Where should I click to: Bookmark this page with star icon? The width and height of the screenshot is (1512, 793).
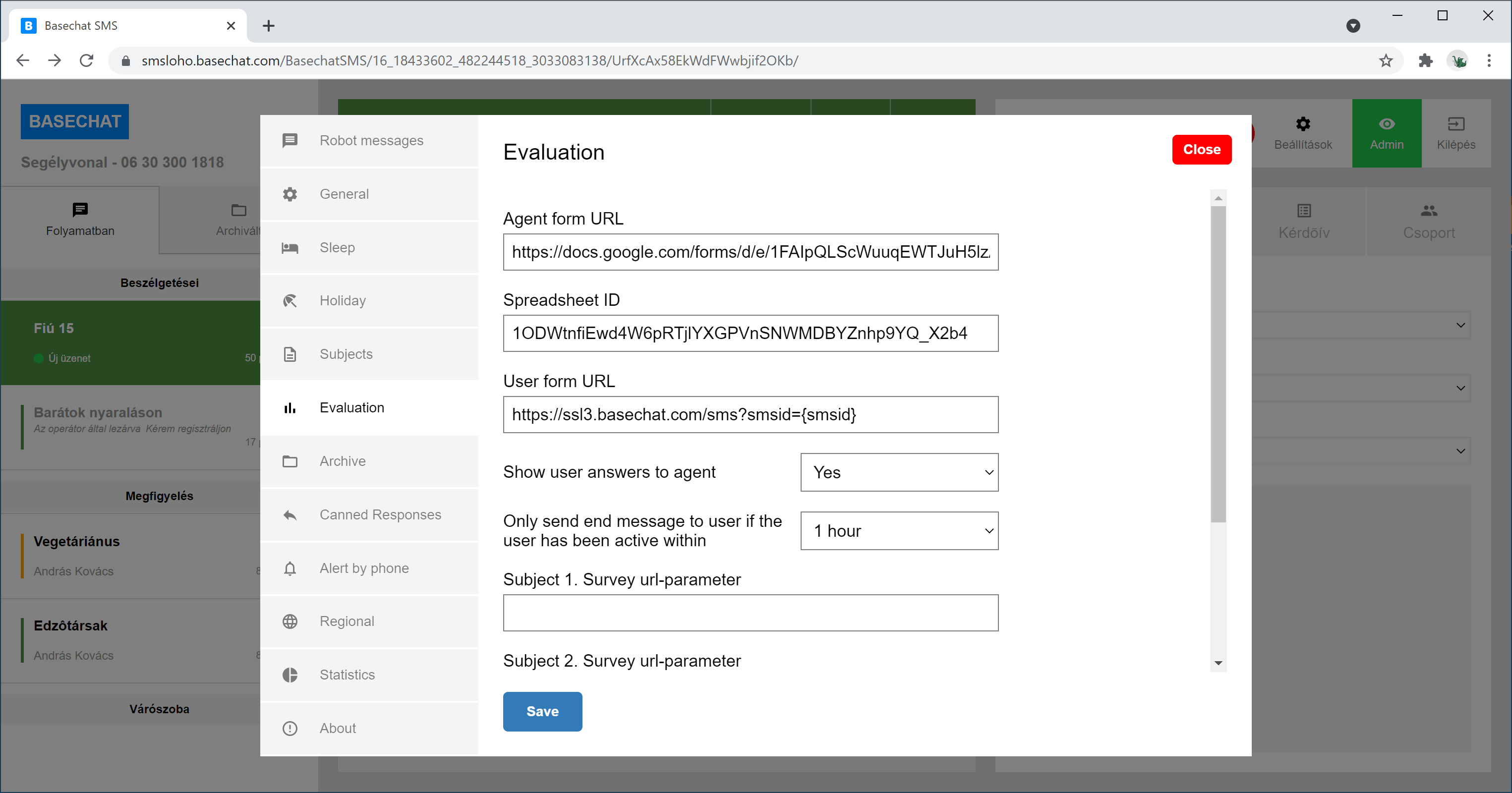pyautogui.click(x=1386, y=60)
